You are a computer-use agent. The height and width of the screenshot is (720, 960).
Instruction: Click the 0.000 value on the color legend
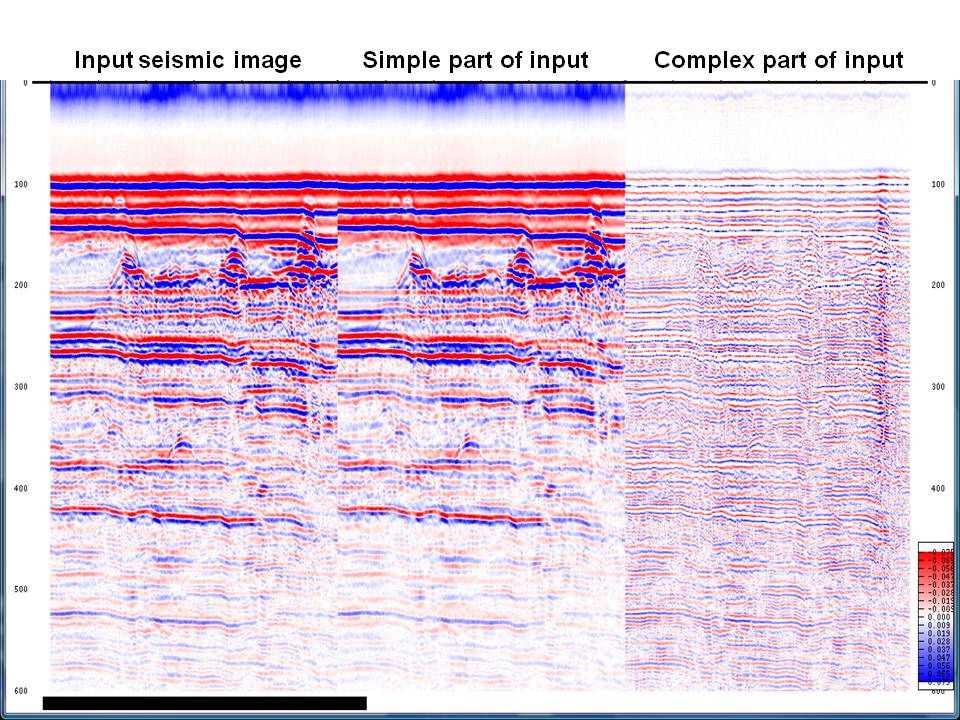coord(939,617)
